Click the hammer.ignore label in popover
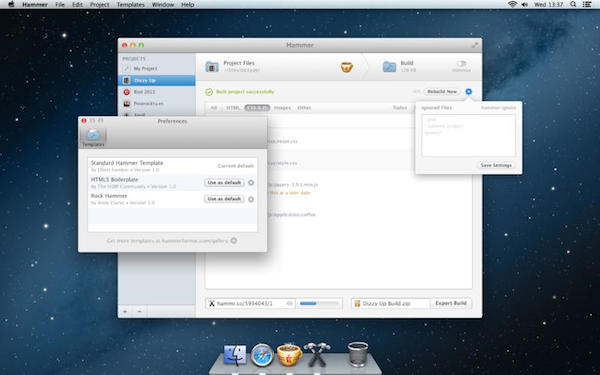This screenshot has width=600, height=375. point(498,108)
